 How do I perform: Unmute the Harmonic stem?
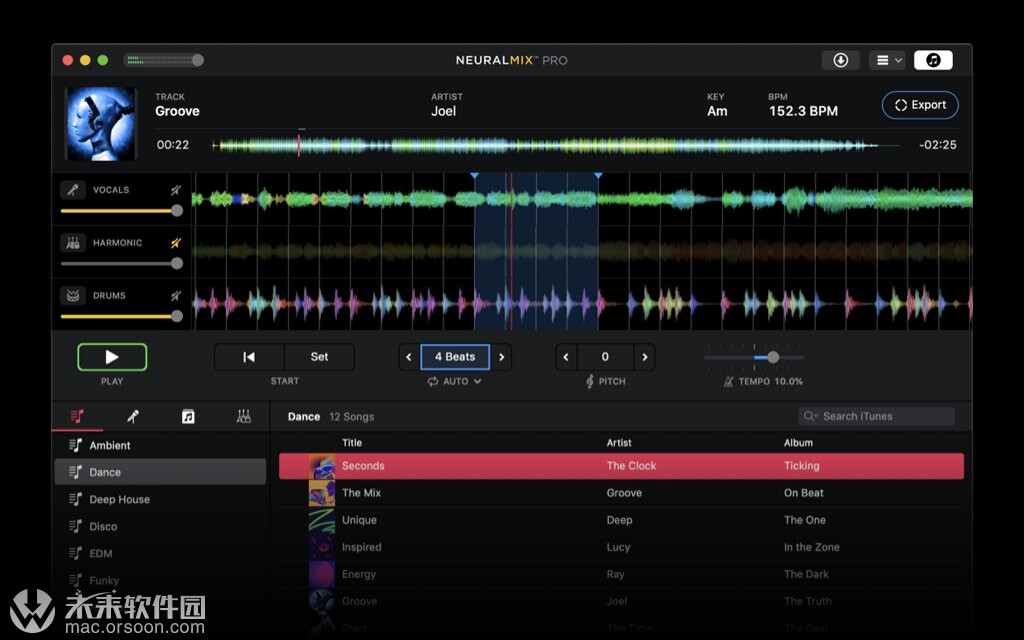point(176,243)
